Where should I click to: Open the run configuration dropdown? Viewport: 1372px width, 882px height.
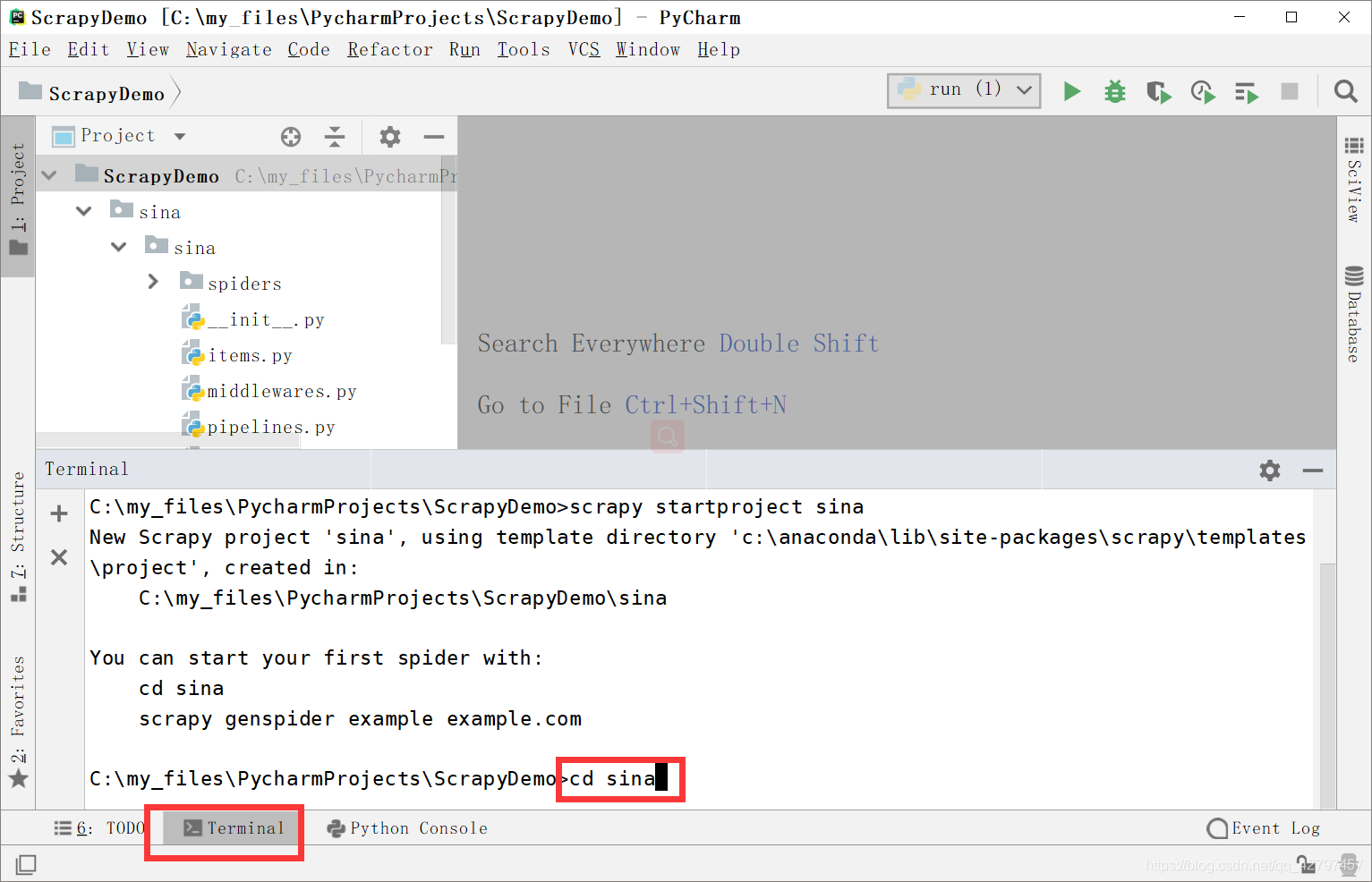pyautogui.click(x=964, y=90)
